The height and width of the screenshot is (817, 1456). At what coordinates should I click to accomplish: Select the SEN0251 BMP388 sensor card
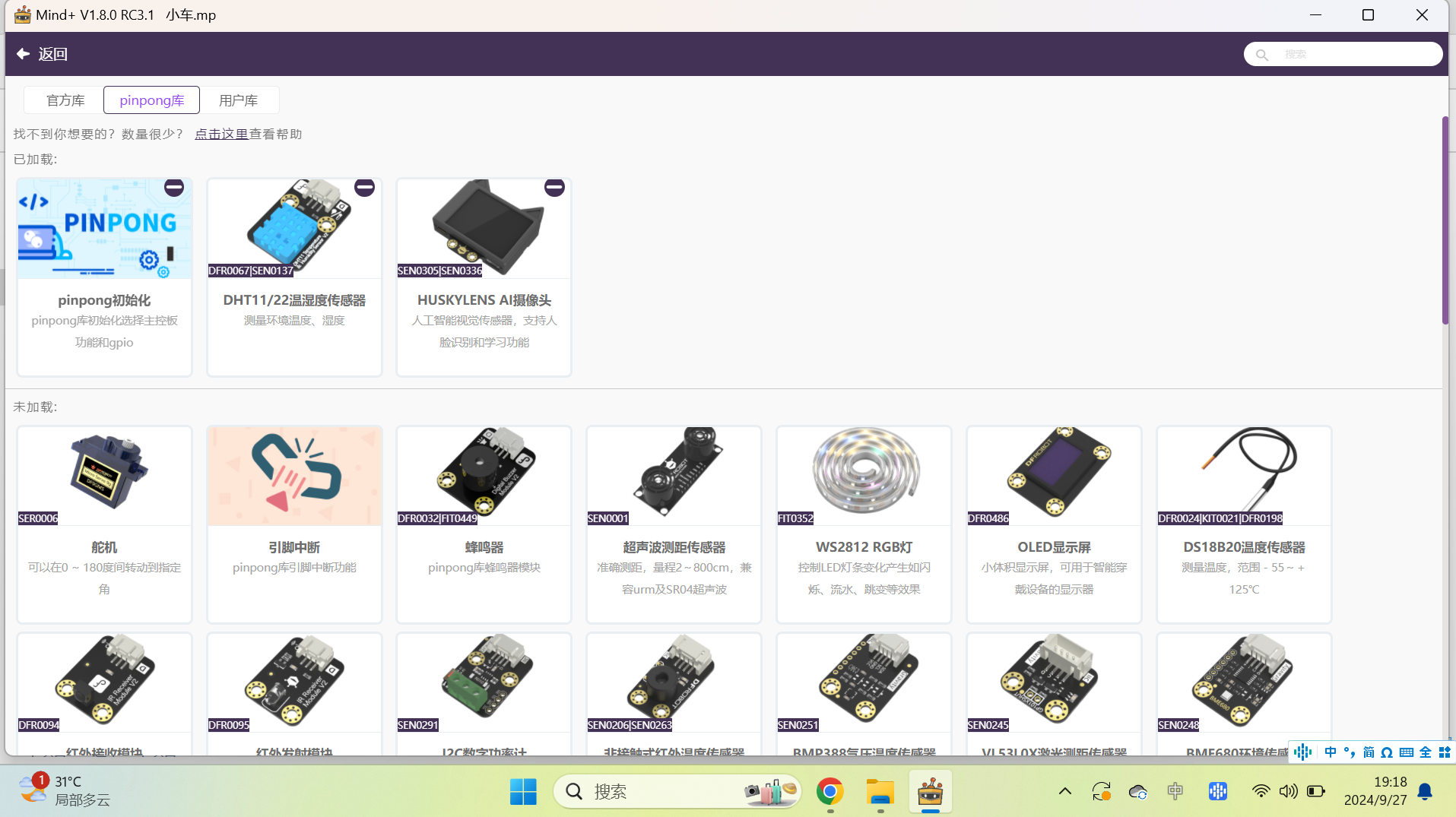tap(864, 694)
